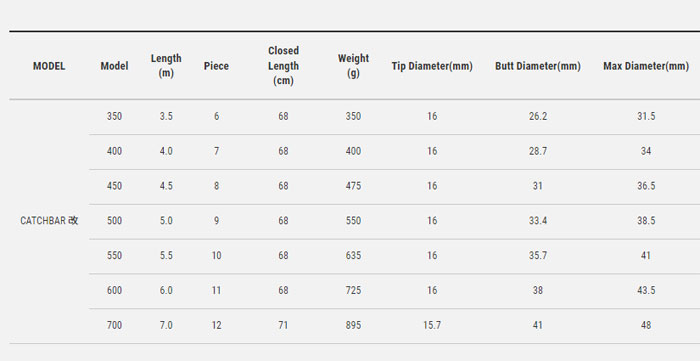
Task: Click the 4.0 length cell
Action: tap(166, 151)
